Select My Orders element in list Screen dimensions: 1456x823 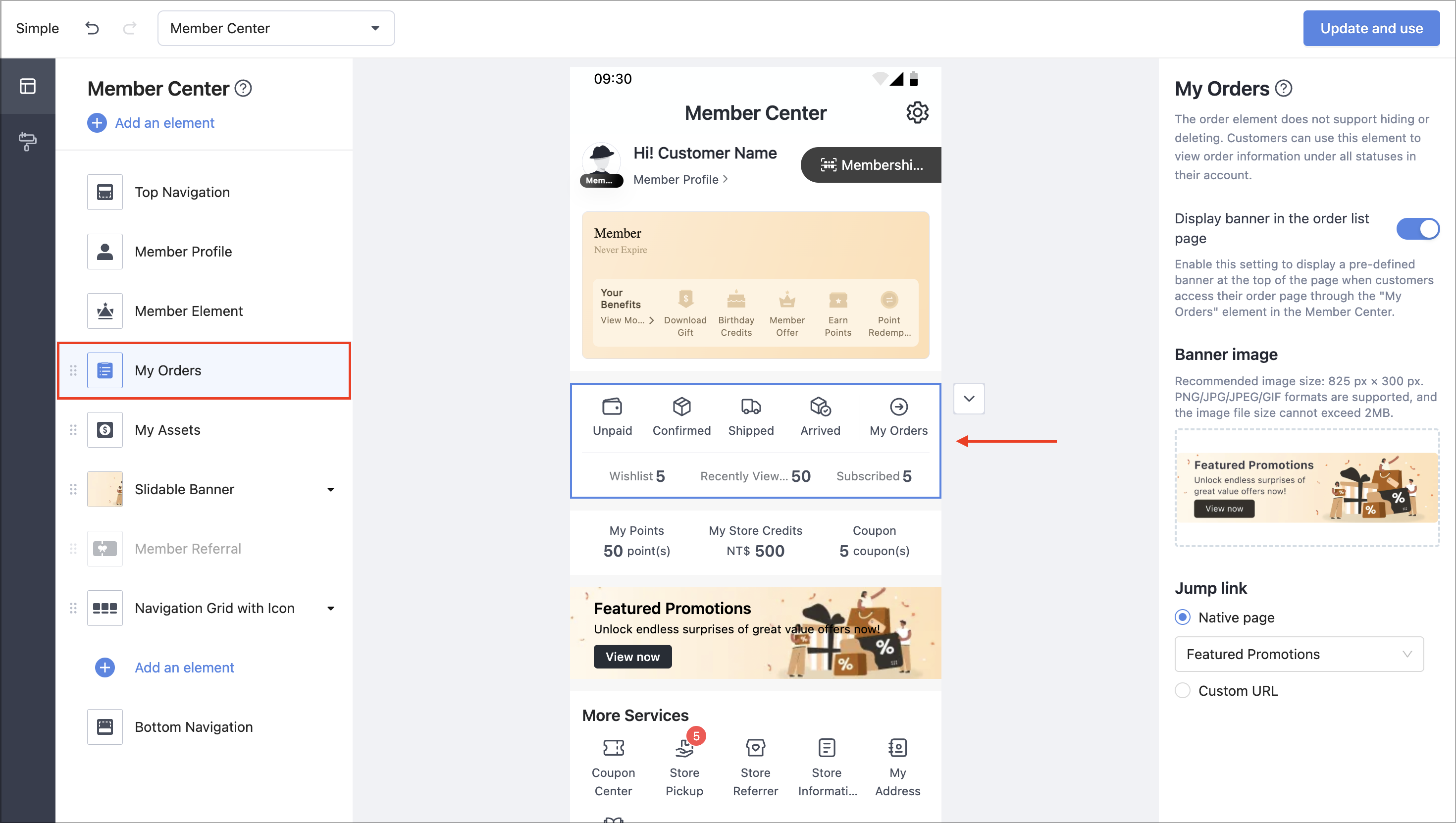click(x=205, y=370)
